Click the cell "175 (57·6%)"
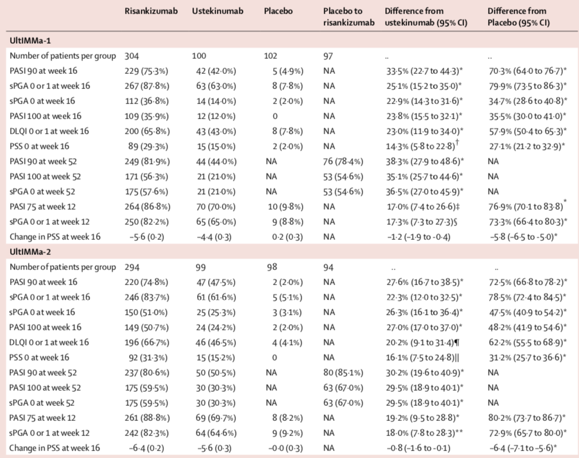579x458 pixels. (146, 191)
